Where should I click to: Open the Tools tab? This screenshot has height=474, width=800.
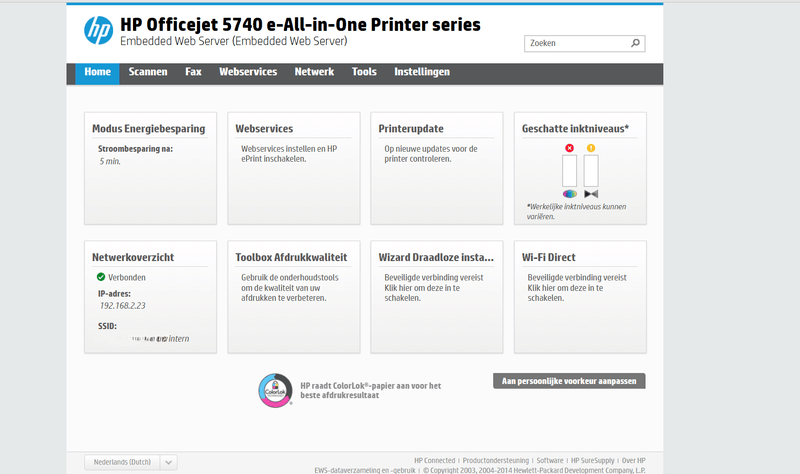(x=364, y=72)
